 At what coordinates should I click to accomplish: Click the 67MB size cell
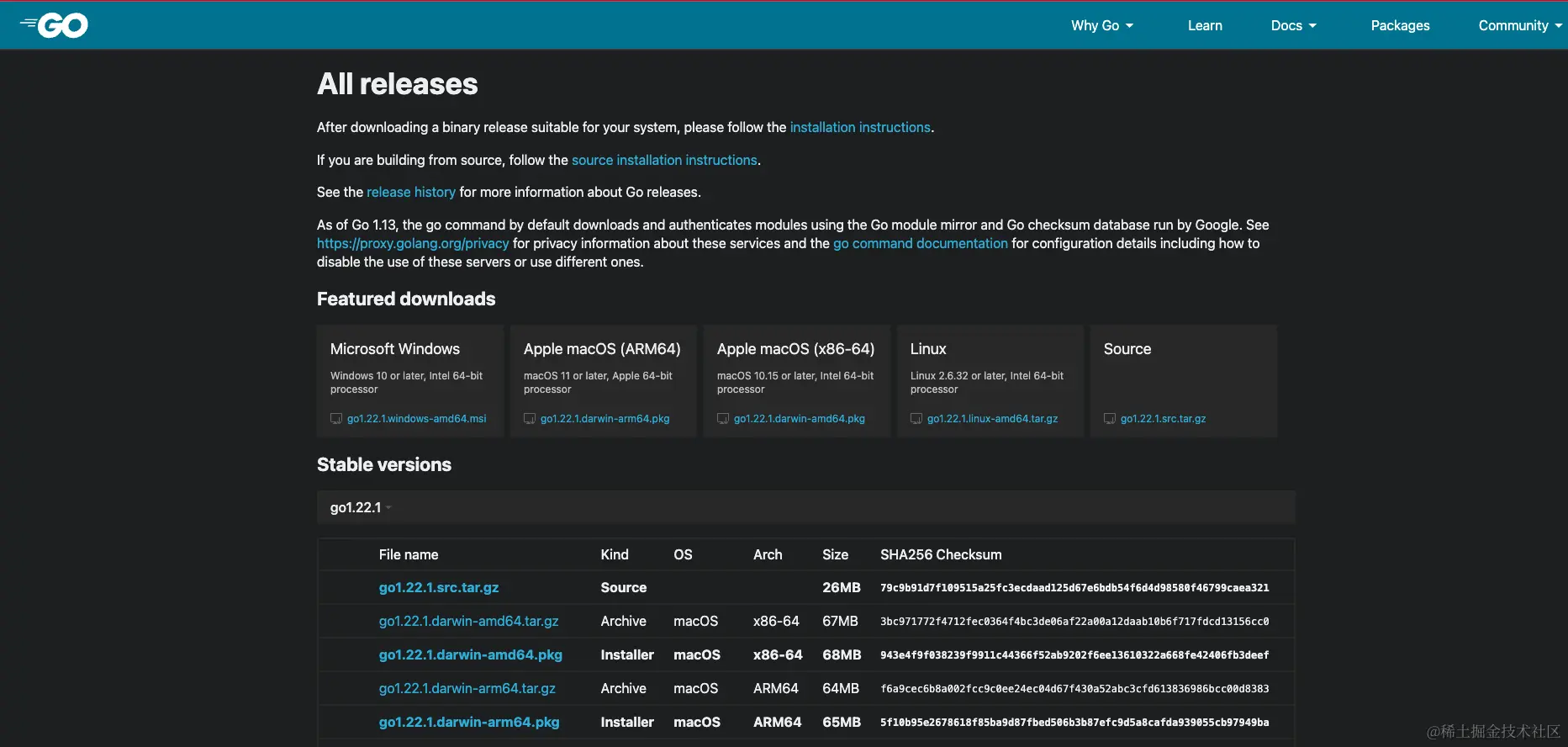tap(840, 621)
